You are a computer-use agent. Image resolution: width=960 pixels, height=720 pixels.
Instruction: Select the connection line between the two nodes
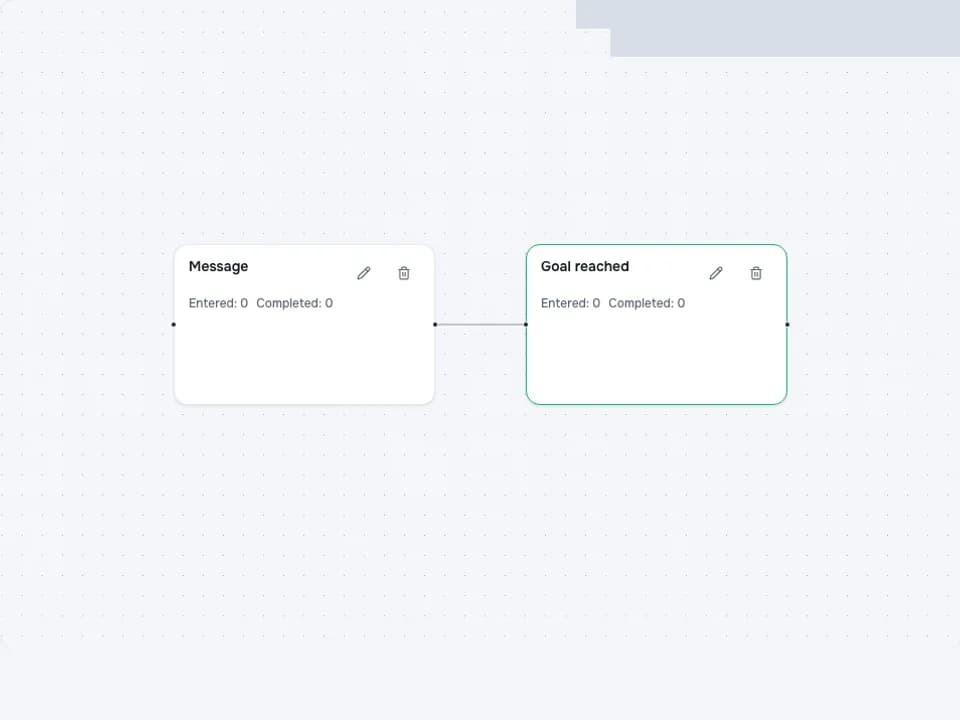point(481,324)
